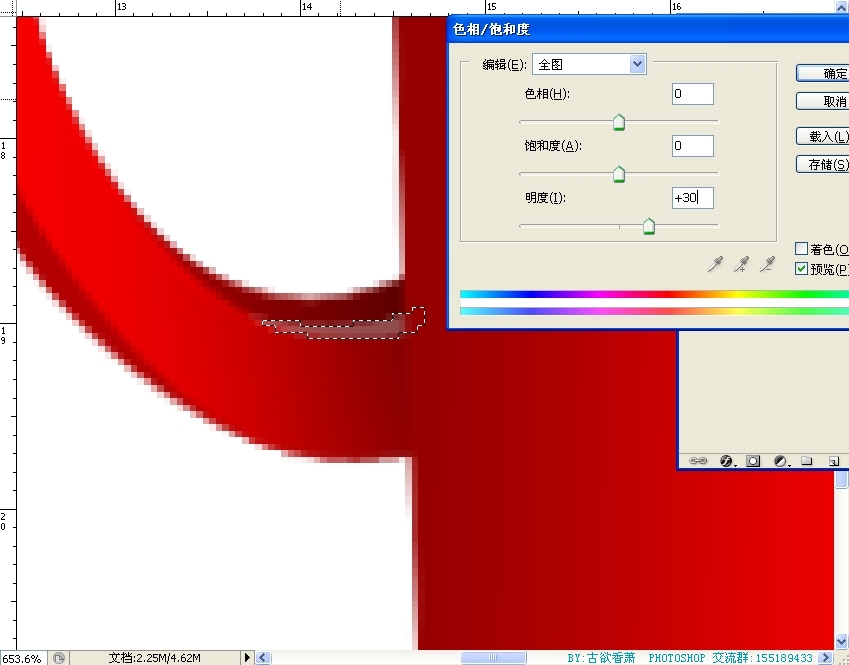The image size is (849, 665).
Task: Click the 明度 lightness slider handle
Action: point(648,227)
